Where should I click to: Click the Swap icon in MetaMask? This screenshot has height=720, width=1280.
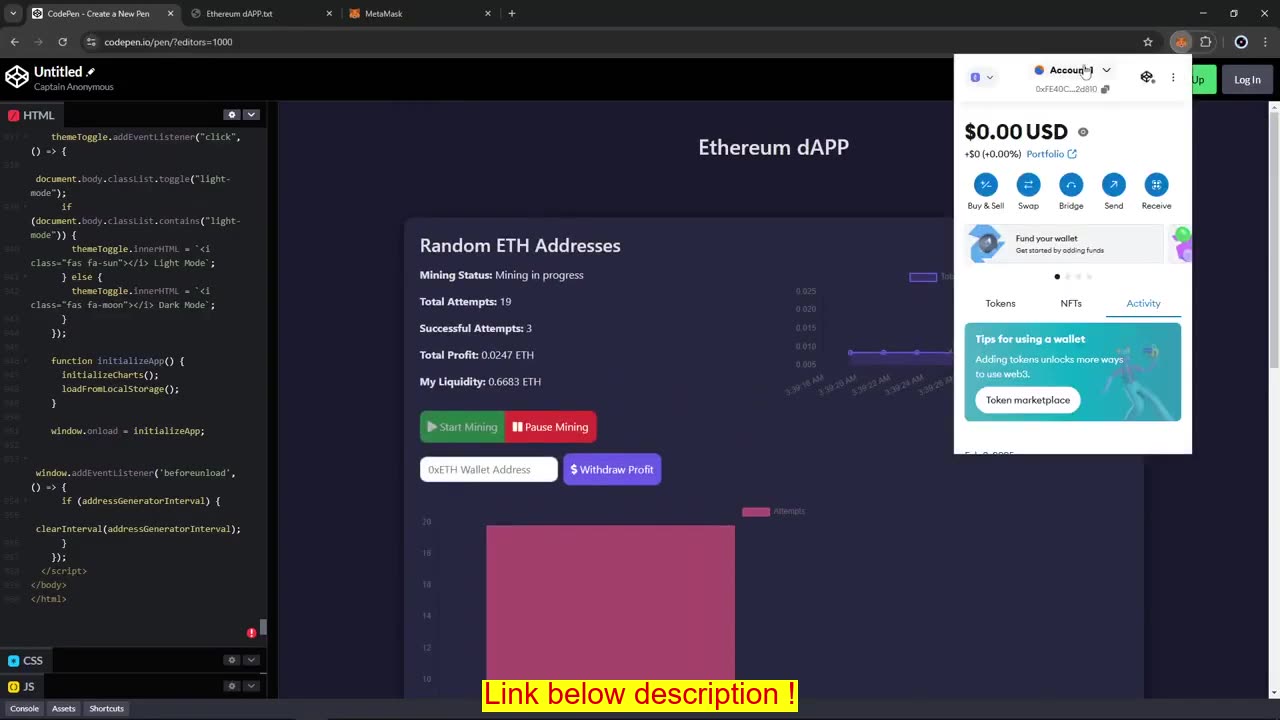[1028, 185]
